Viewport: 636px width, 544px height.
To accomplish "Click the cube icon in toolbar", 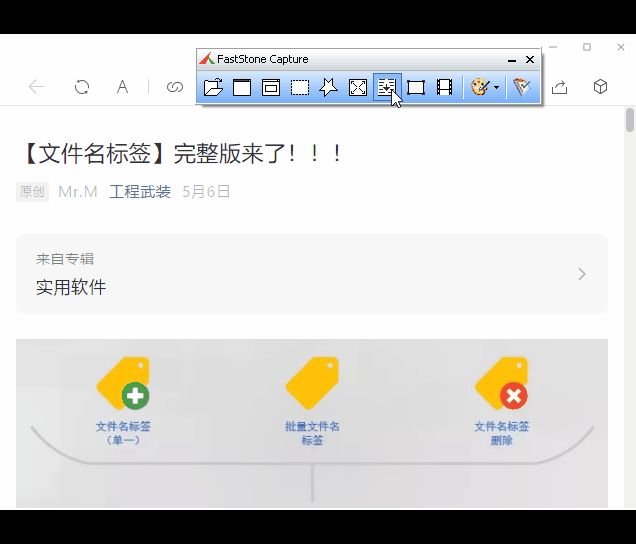I will click(x=600, y=87).
